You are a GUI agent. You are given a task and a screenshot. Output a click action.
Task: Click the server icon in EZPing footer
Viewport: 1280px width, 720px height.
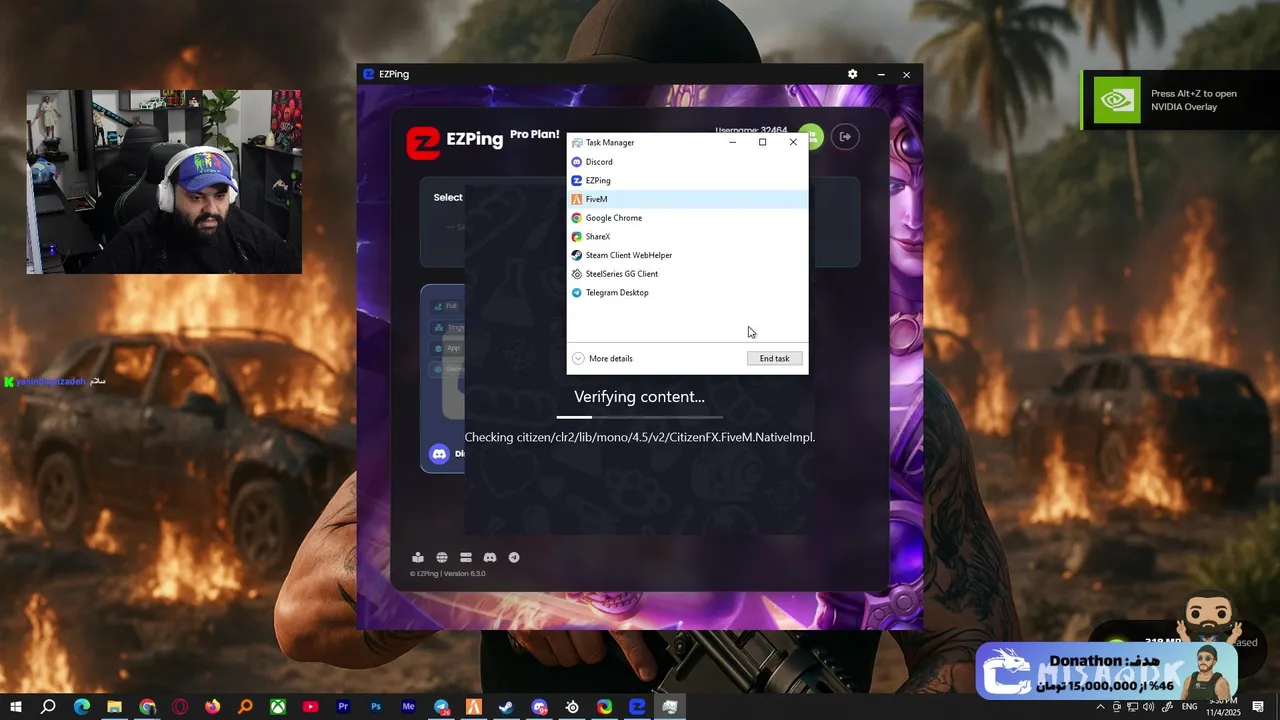(466, 557)
